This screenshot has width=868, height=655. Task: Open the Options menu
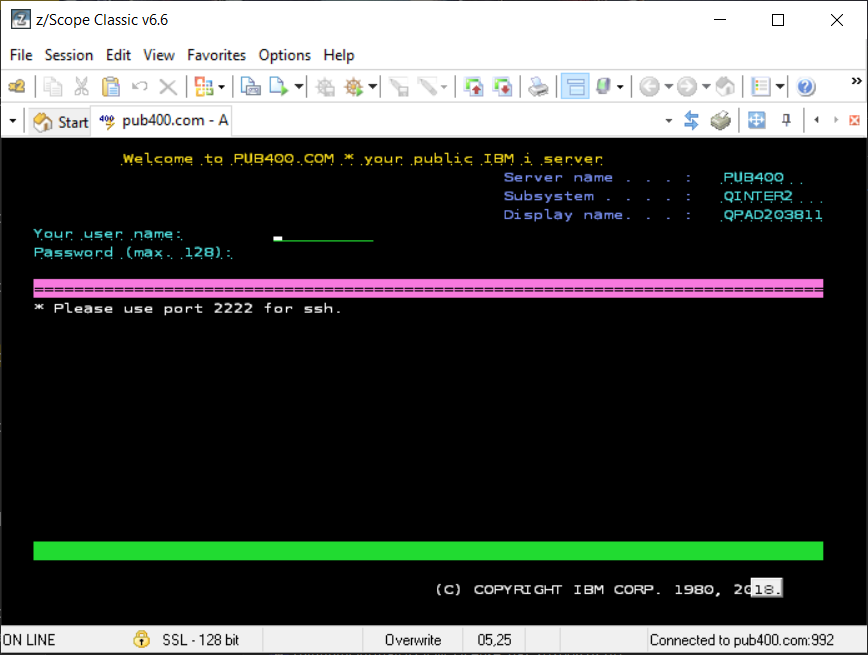tap(285, 55)
